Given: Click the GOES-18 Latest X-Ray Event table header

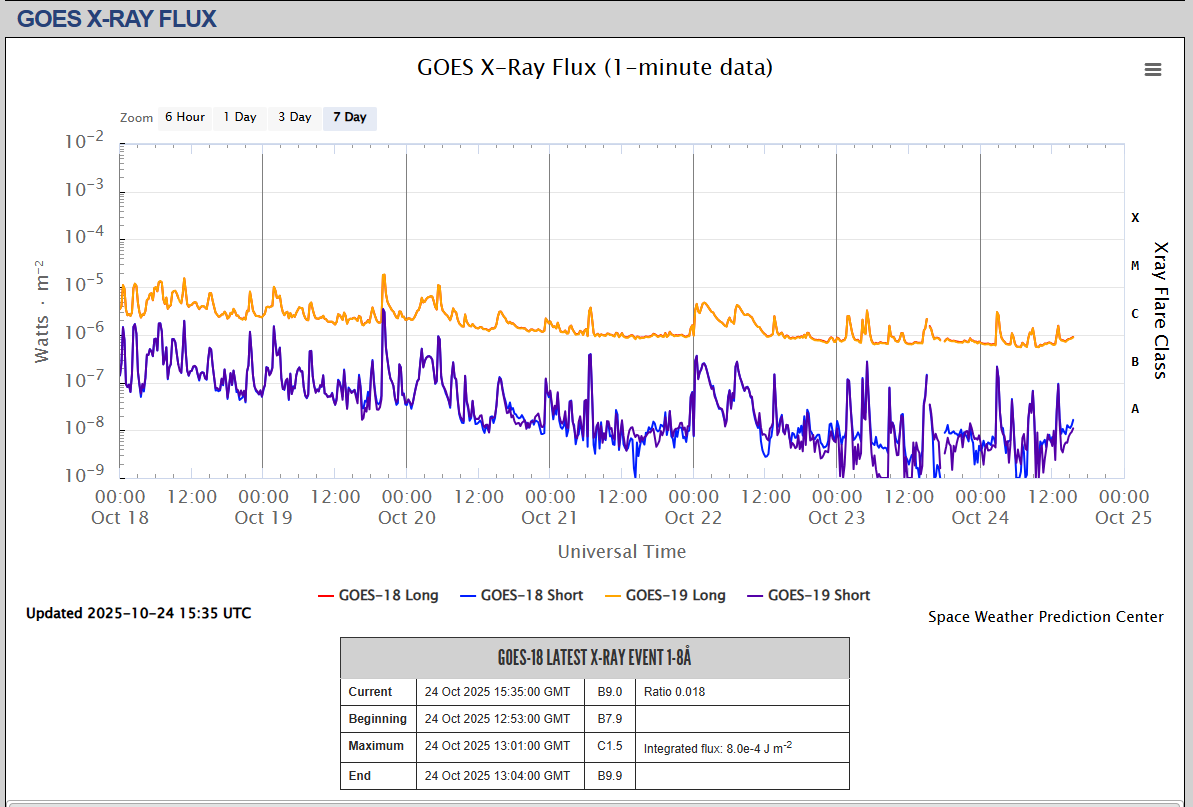Looking at the screenshot, I should tap(594, 658).
